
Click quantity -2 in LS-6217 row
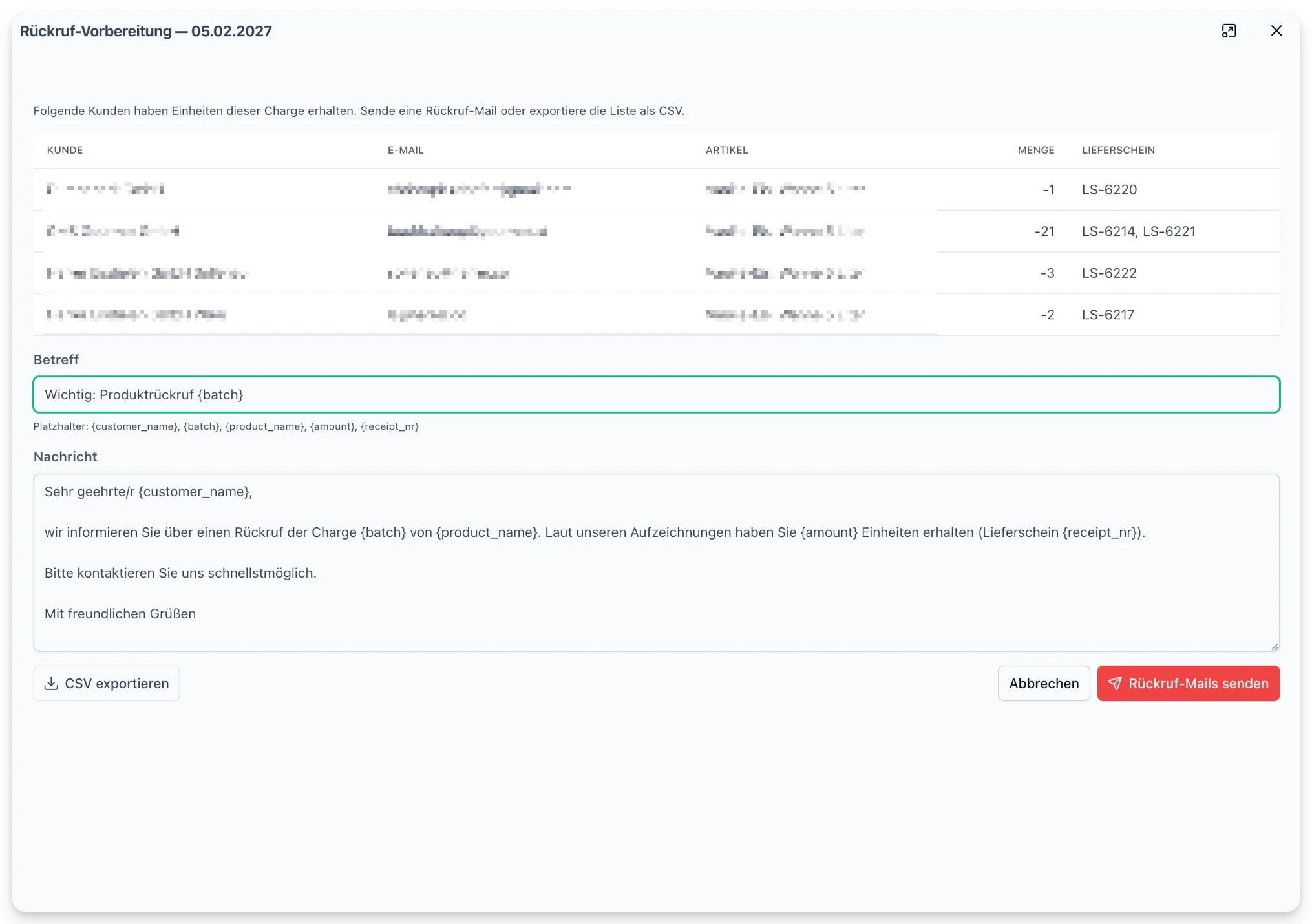[1047, 315]
